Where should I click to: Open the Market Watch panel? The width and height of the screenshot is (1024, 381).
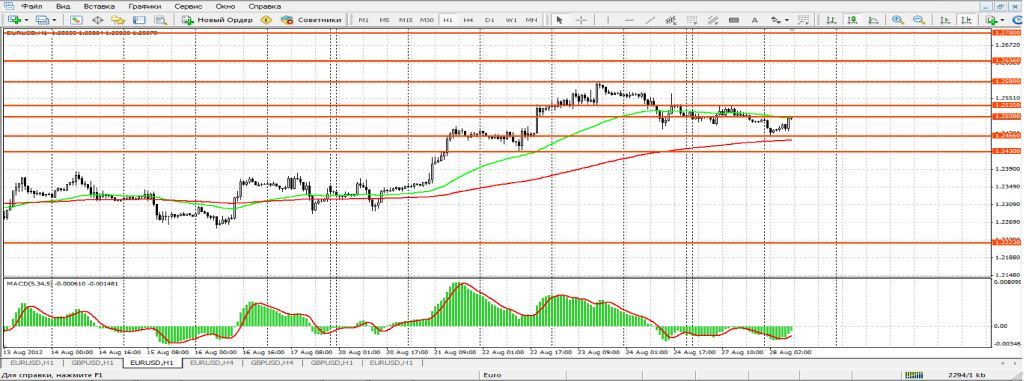pos(76,20)
